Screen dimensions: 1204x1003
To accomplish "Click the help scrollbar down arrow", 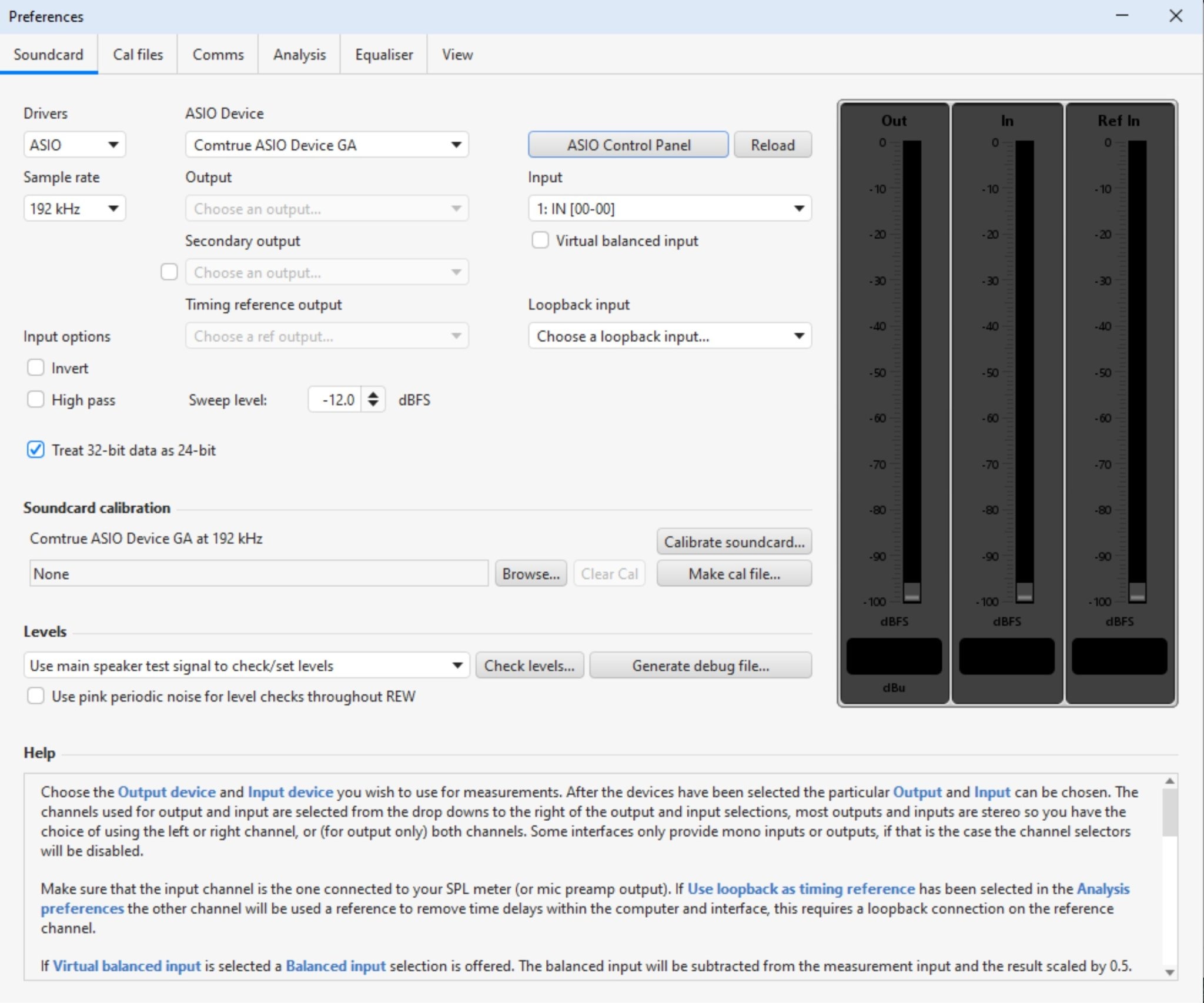I will tap(1170, 973).
